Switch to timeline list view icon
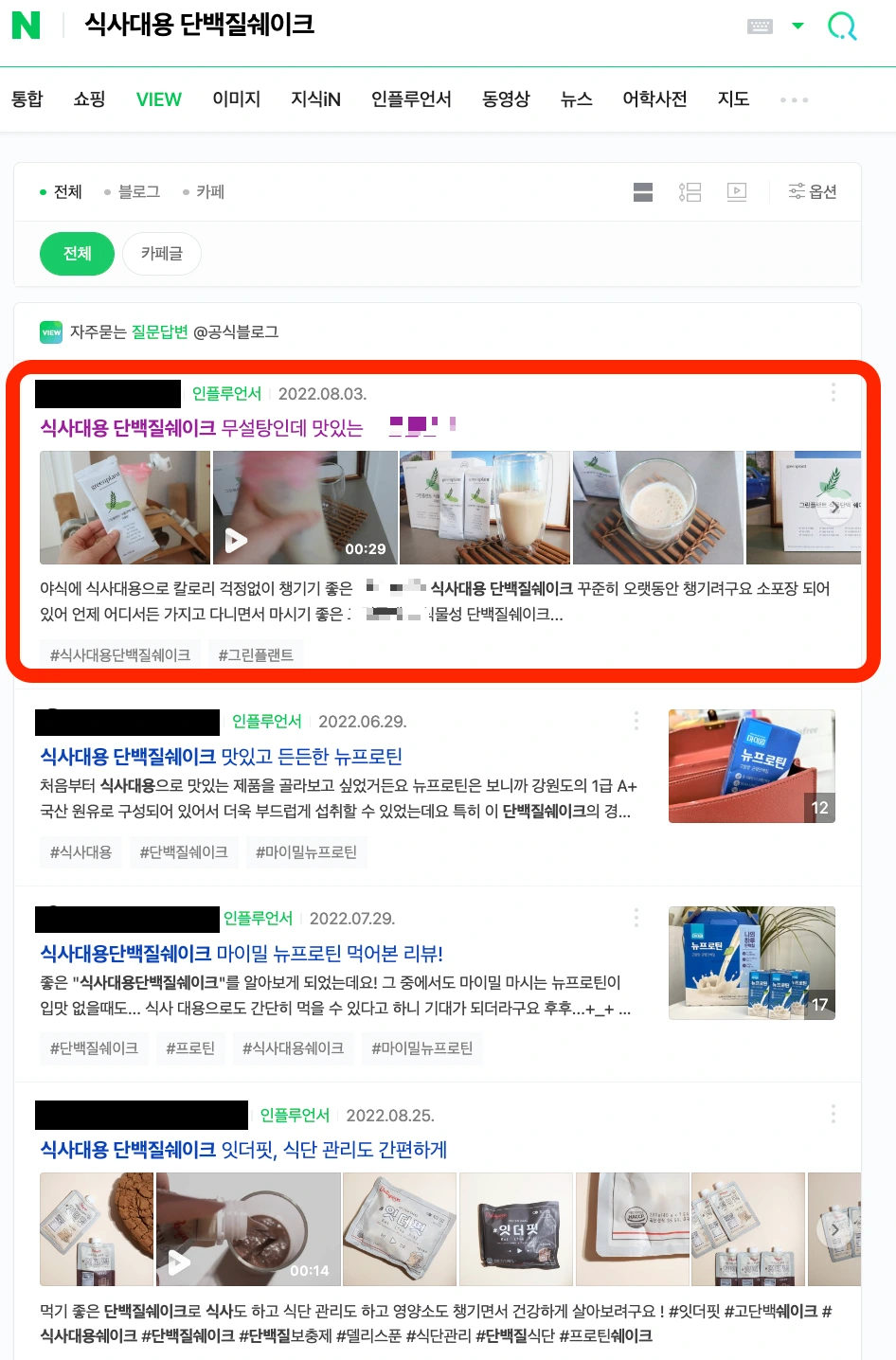The height and width of the screenshot is (1360, 896). [690, 192]
